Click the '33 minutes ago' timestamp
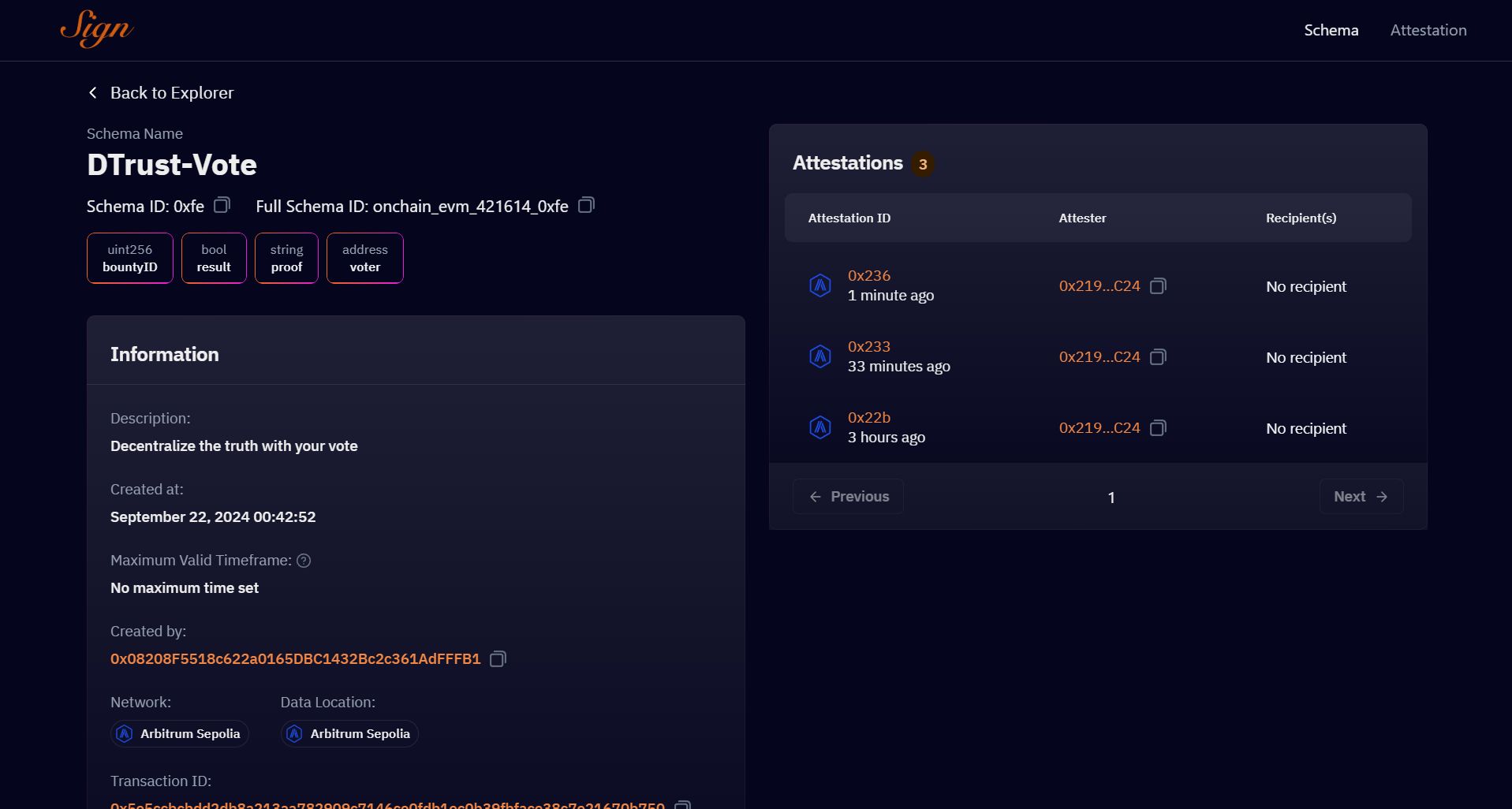Image resolution: width=1512 pixels, height=809 pixels. tap(899, 367)
